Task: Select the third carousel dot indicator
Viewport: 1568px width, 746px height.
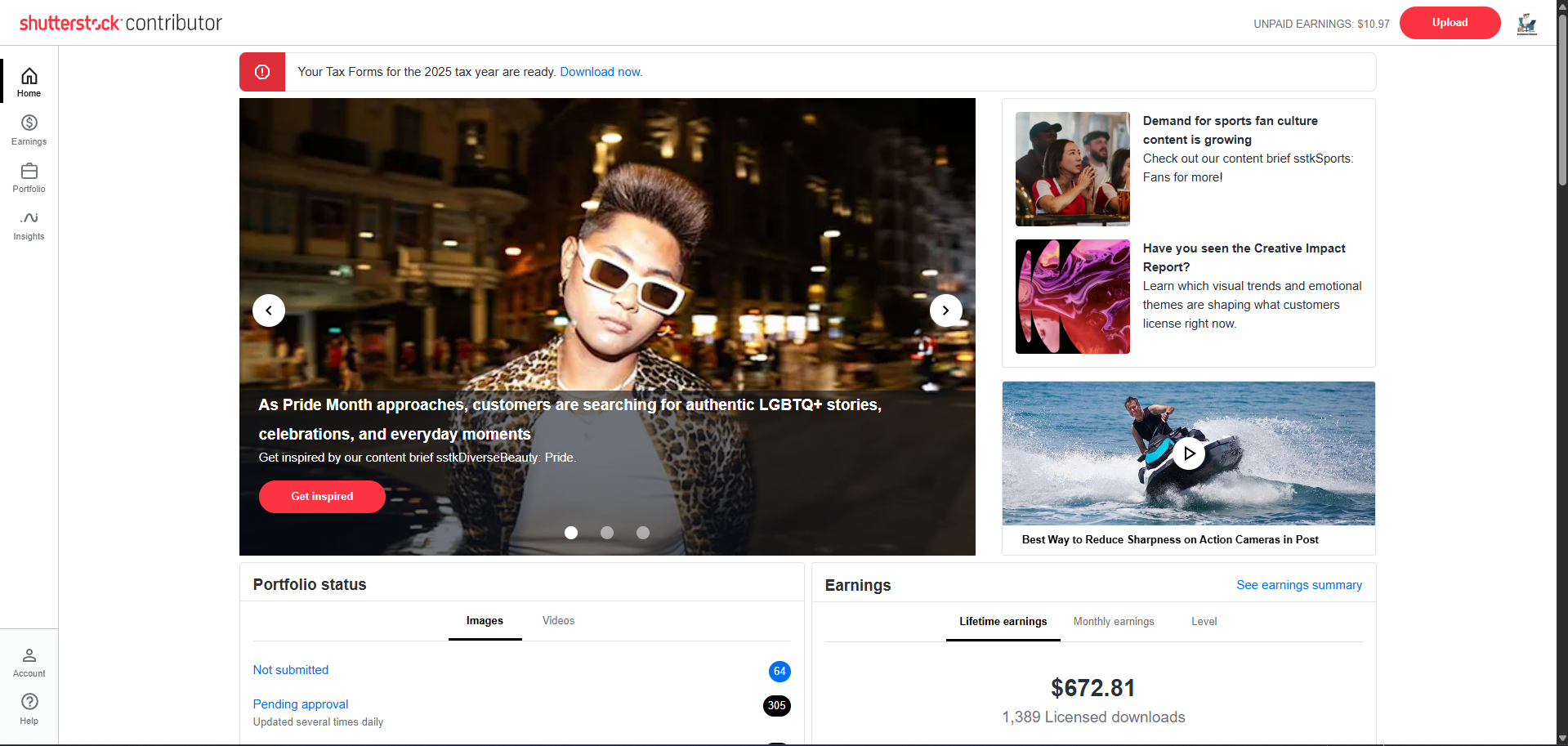Action: click(x=643, y=533)
